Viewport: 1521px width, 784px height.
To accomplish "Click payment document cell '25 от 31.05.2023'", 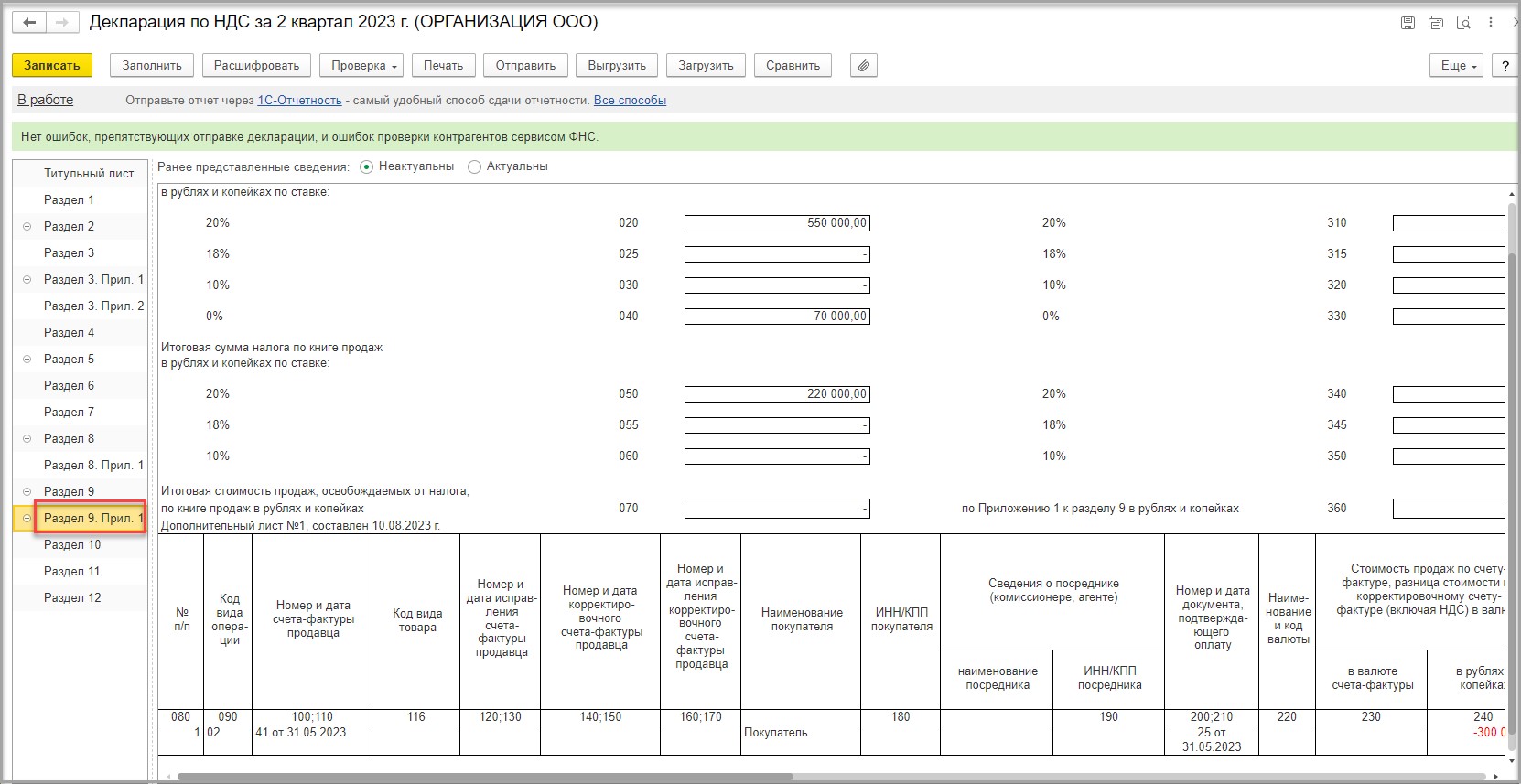I will point(1211,739).
